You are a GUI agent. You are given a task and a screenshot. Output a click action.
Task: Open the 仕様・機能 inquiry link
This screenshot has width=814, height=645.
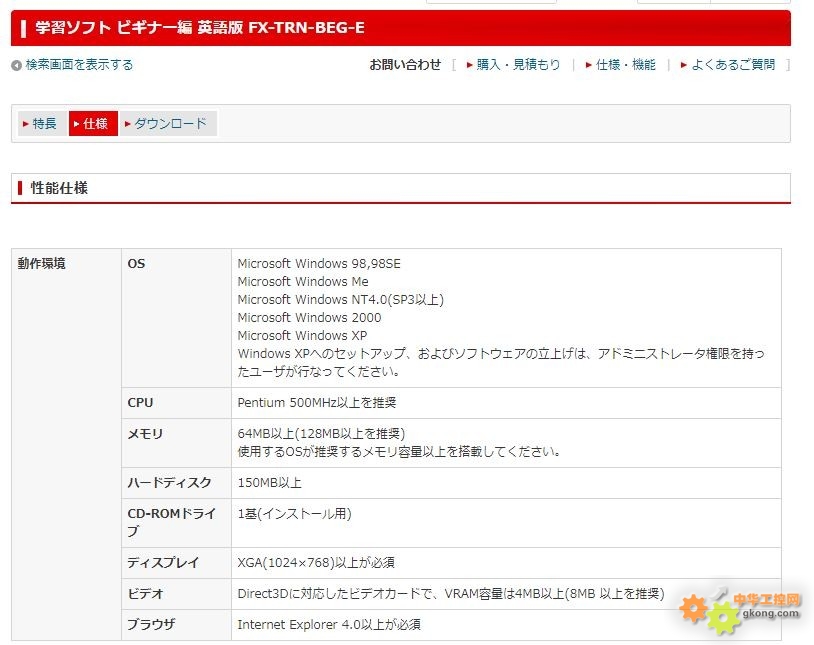[626, 64]
